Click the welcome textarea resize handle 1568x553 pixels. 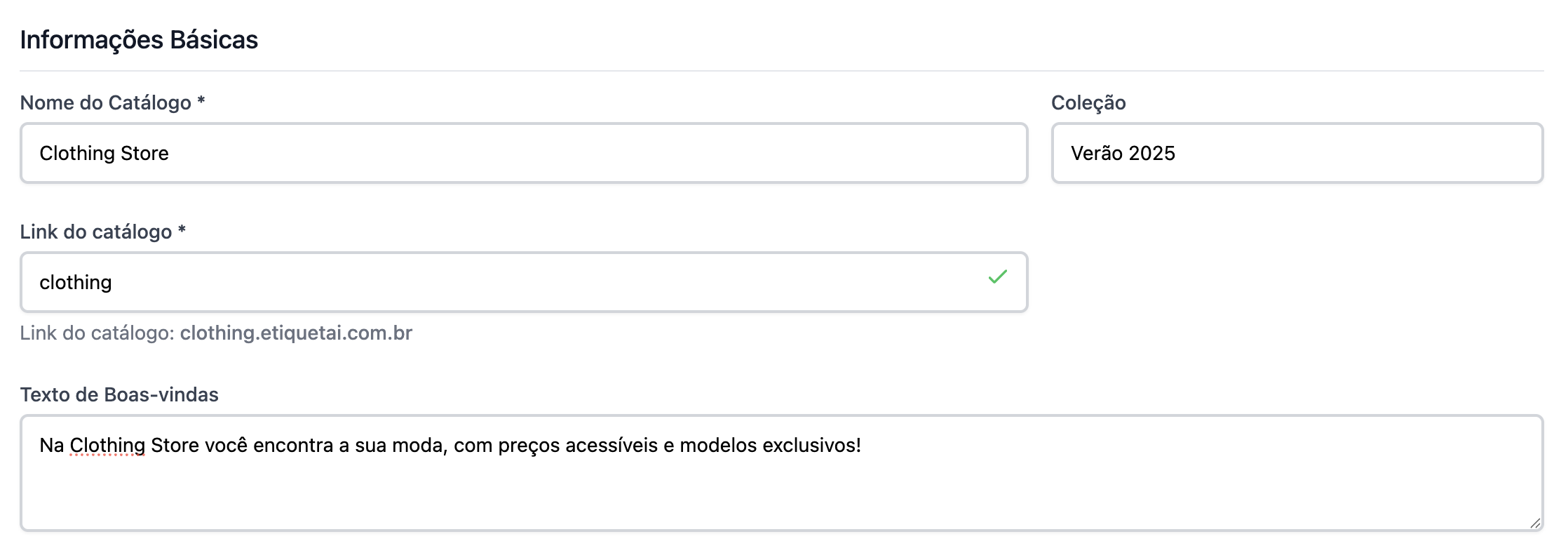click(1534, 523)
